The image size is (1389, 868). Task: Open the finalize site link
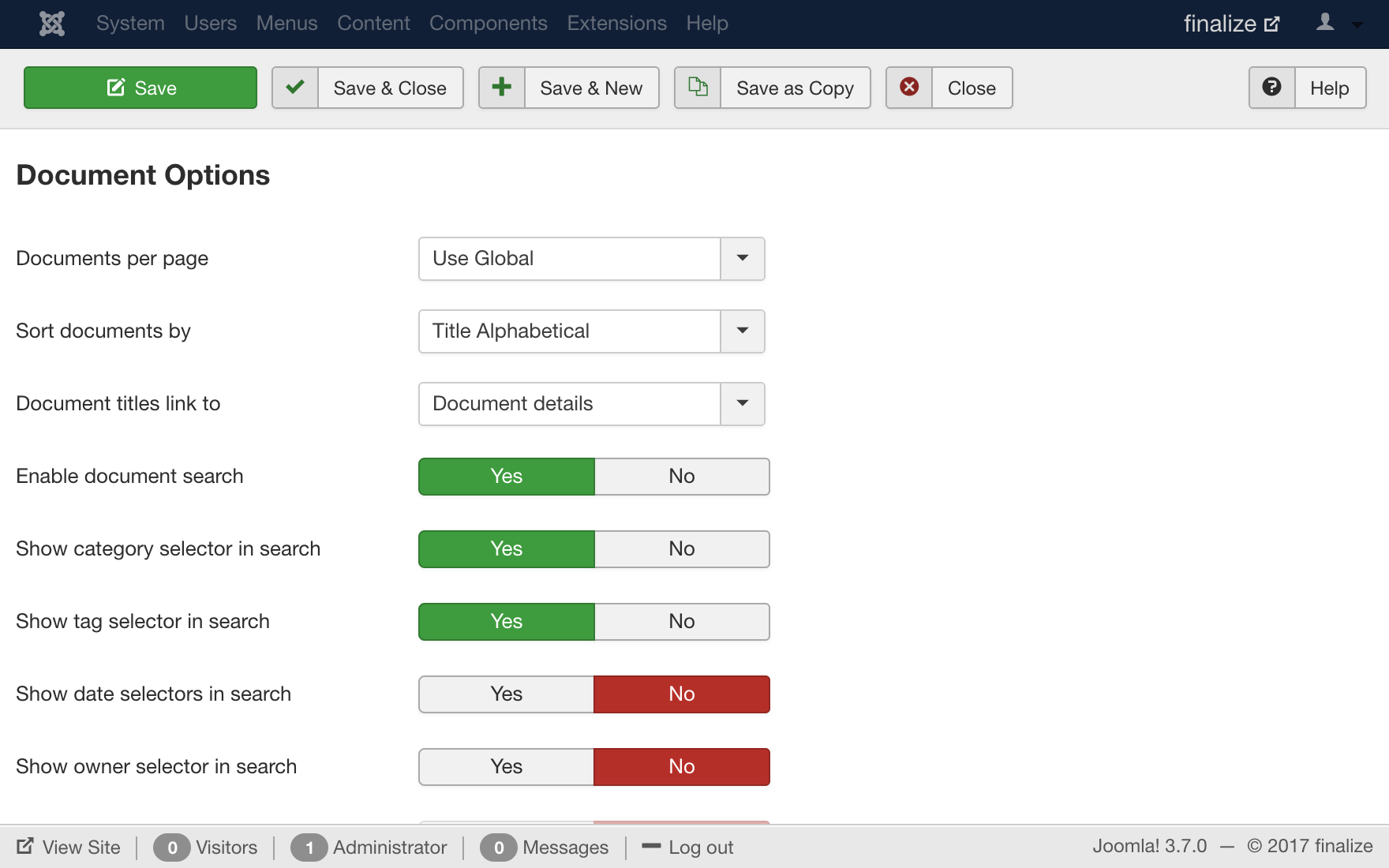coord(1230,24)
